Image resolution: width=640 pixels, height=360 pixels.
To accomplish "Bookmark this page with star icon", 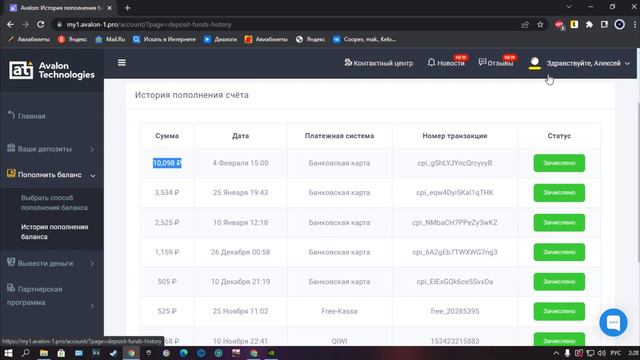I will (540, 24).
